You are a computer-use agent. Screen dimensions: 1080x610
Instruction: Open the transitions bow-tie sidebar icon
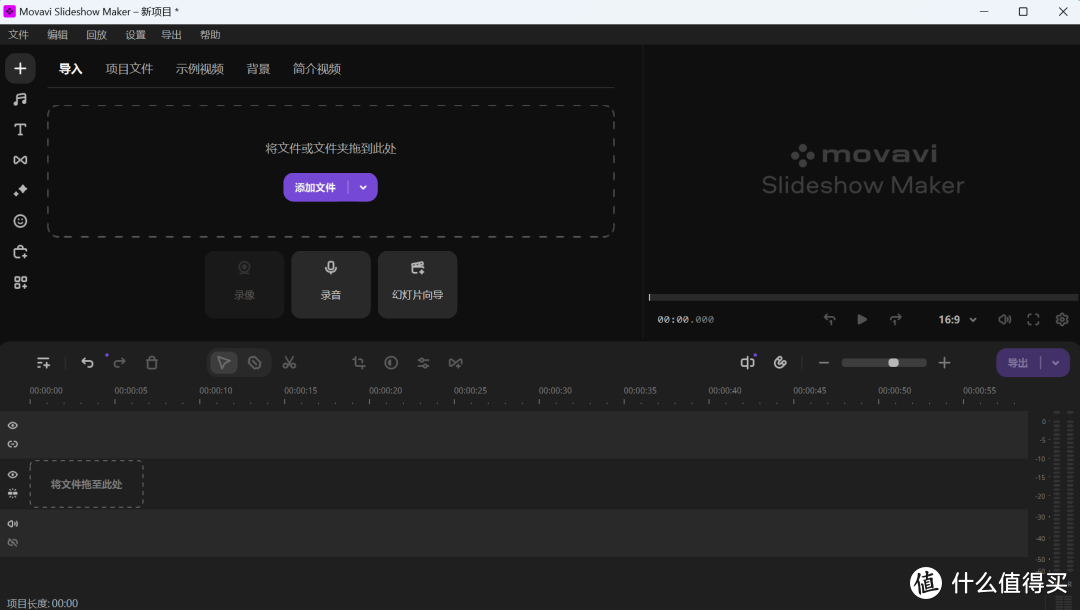[x=20, y=160]
